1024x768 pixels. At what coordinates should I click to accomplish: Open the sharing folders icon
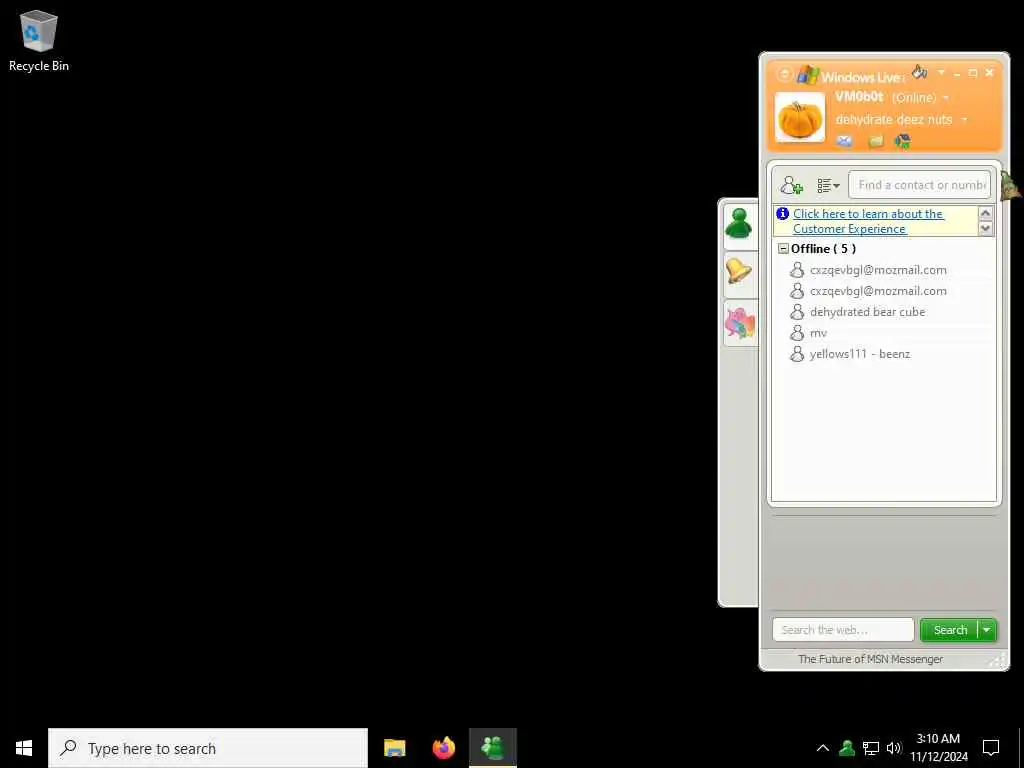pos(876,141)
